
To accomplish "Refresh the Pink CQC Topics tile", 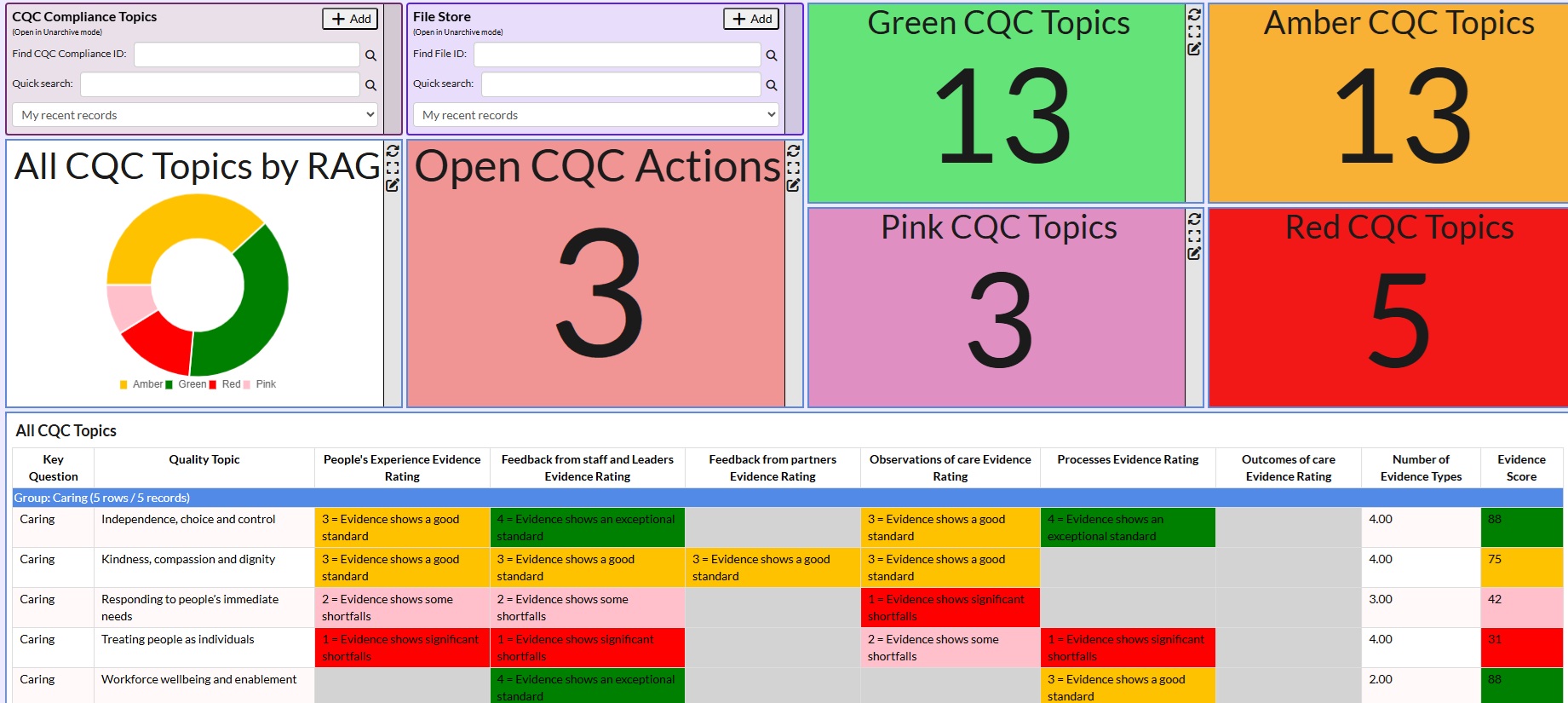I will [x=1194, y=219].
